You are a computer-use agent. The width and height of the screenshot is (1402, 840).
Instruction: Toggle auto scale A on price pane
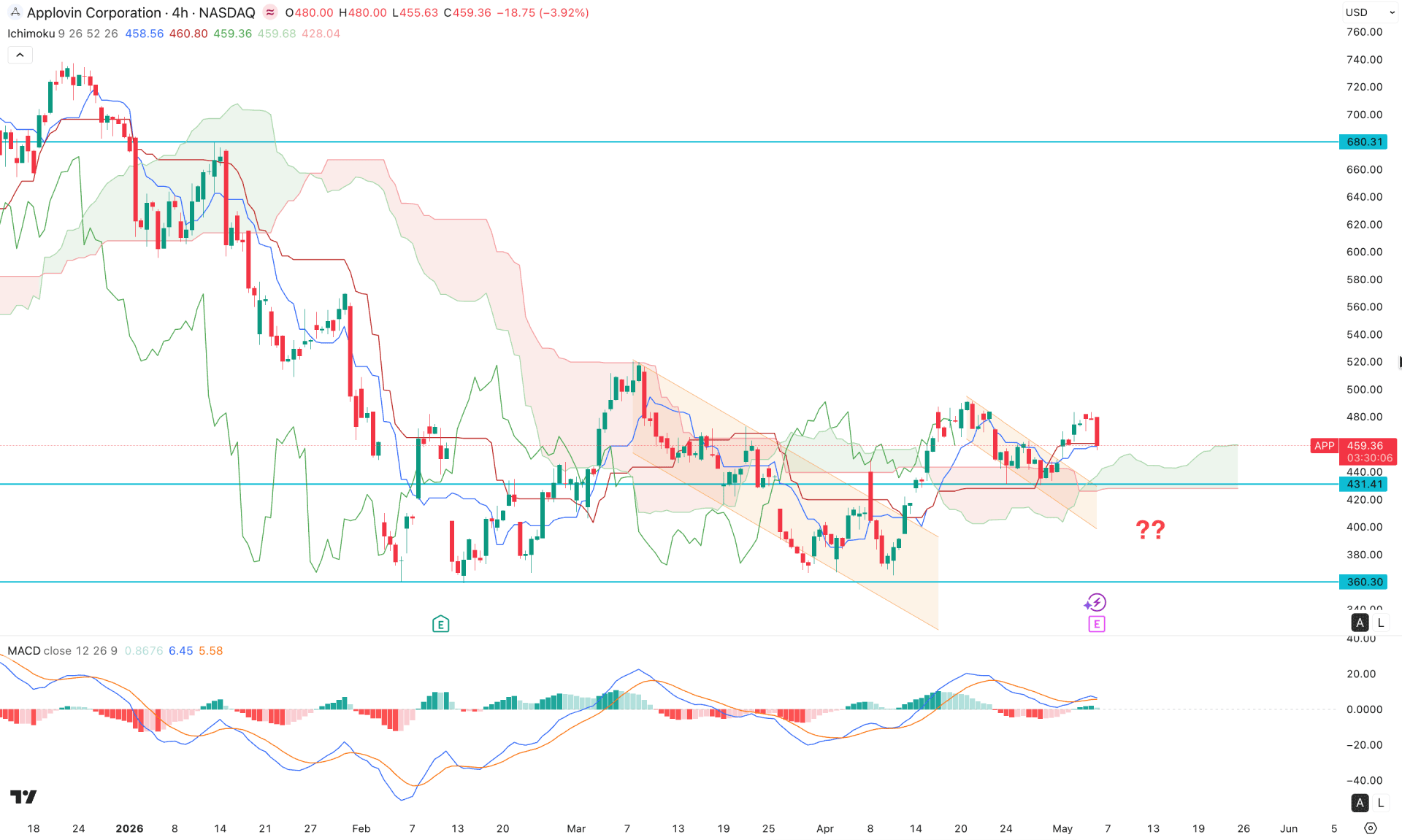(x=1360, y=623)
